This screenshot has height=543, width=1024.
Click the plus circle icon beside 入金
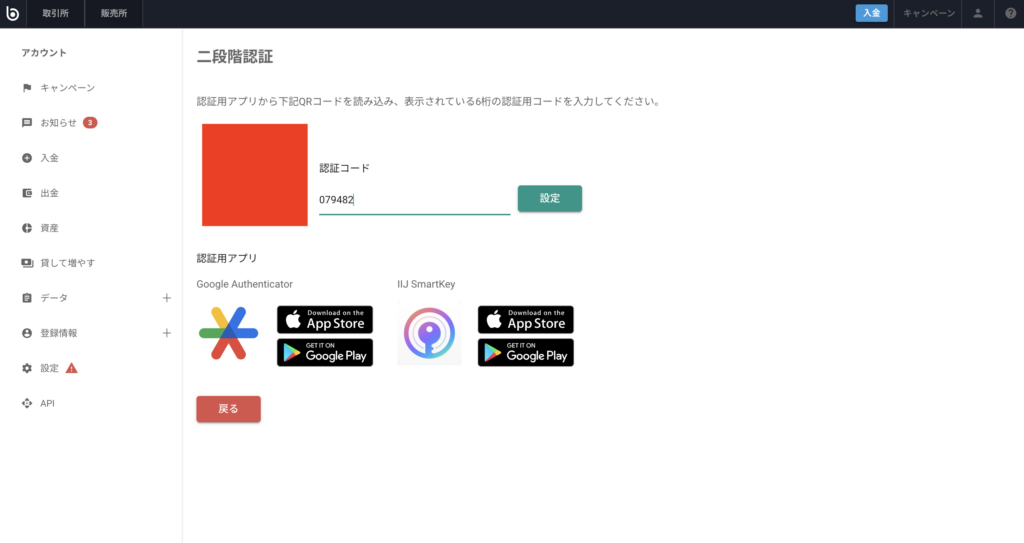pos(27,158)
